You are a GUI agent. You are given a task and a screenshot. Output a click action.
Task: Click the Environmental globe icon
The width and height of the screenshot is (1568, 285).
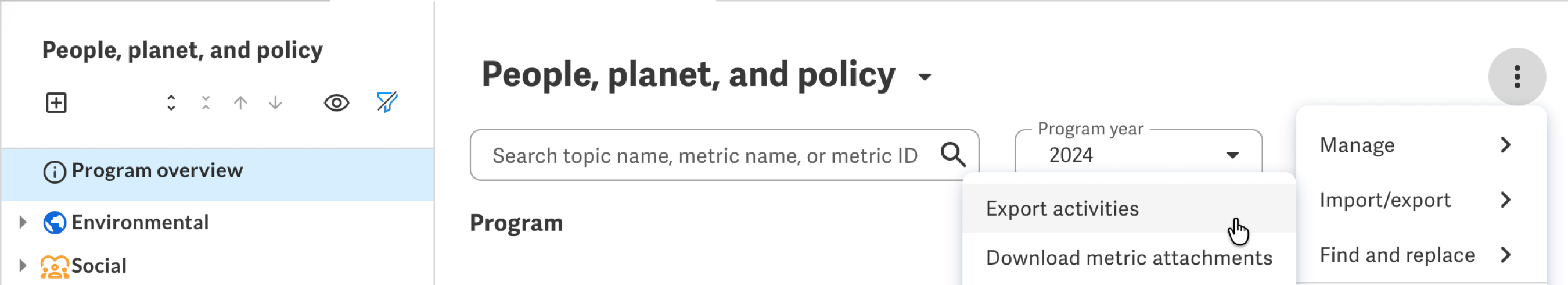point(55,223)
